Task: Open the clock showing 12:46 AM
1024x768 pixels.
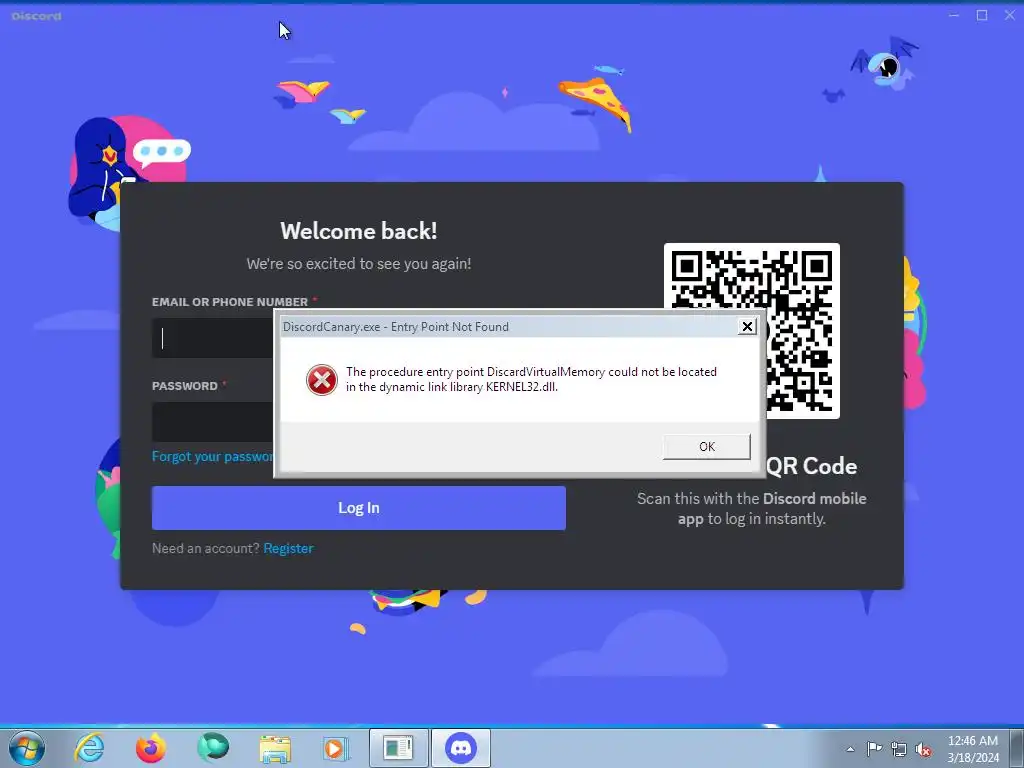Action: click(x=973, y=749)
